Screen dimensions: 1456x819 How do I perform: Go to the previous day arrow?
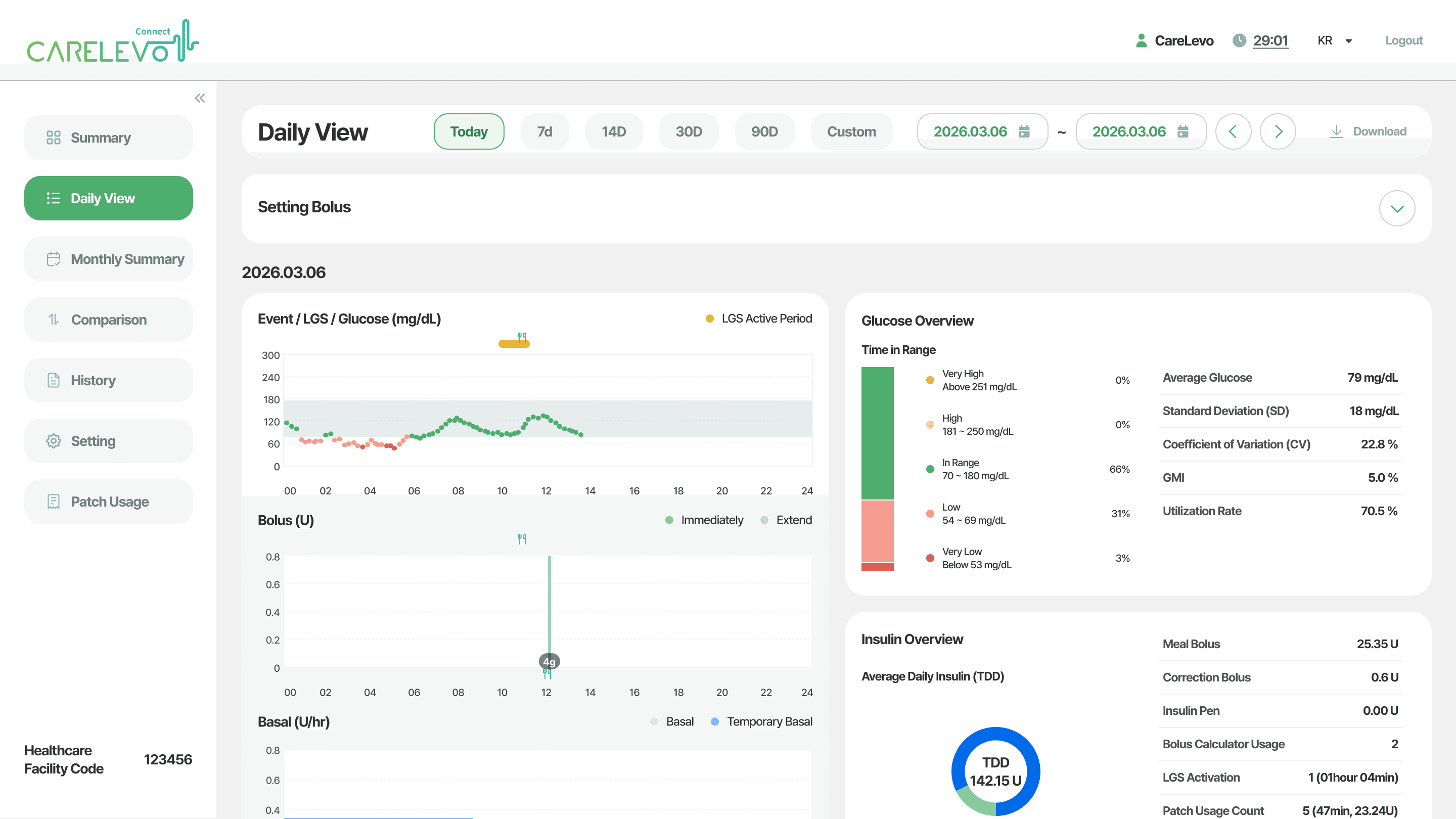1233,131
